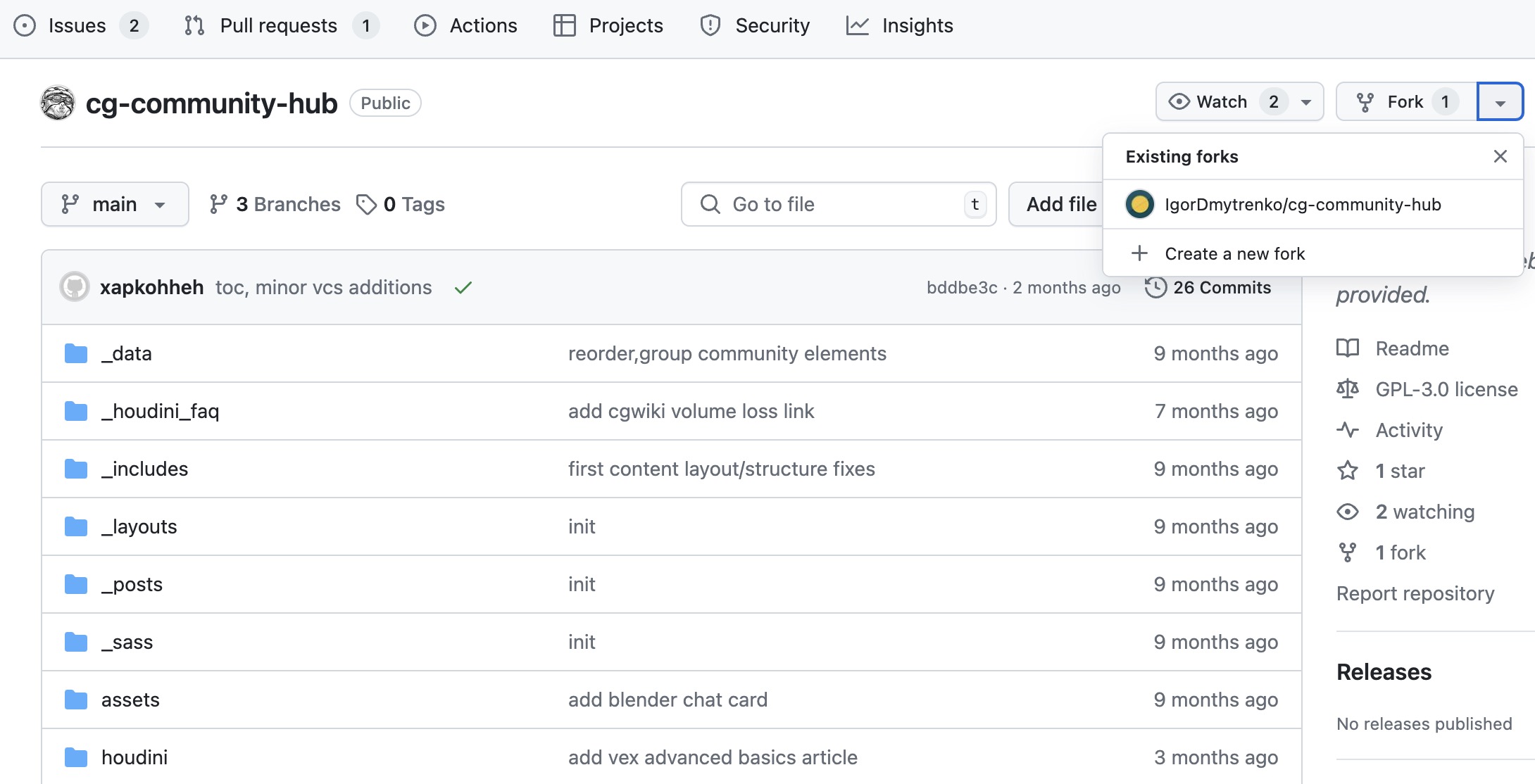View the 26 Commits history
The height and width of the screenshot is (784, 1535).
tap(1208, 287)
